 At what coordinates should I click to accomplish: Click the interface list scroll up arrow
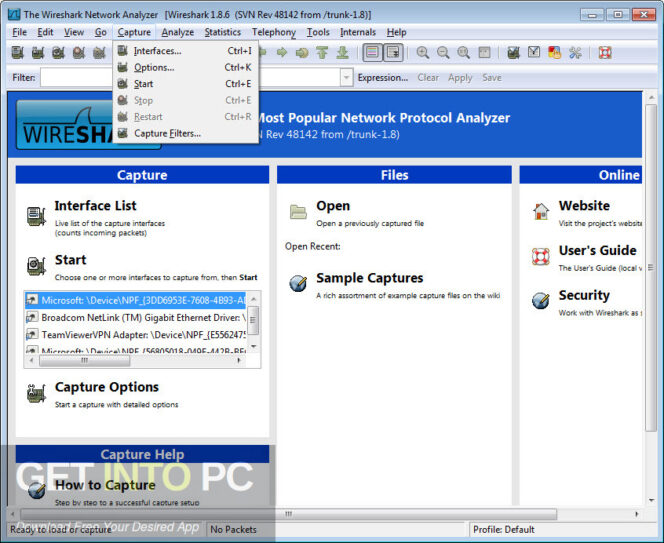coord(254,299)
